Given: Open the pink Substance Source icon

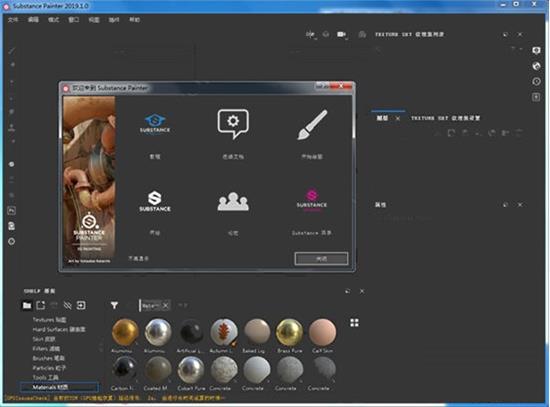Looking at the screenshot, I should (x=311, y=200).
